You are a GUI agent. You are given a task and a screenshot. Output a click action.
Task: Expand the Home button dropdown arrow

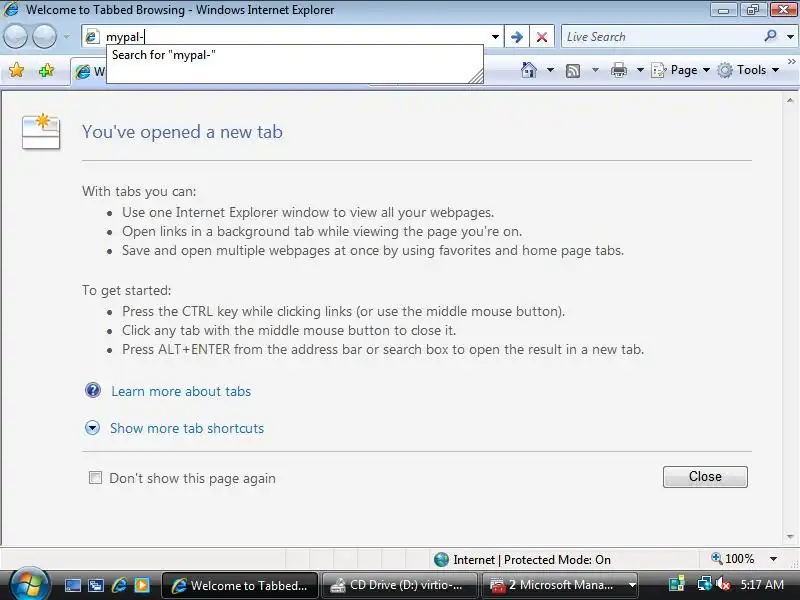[550, 70]
